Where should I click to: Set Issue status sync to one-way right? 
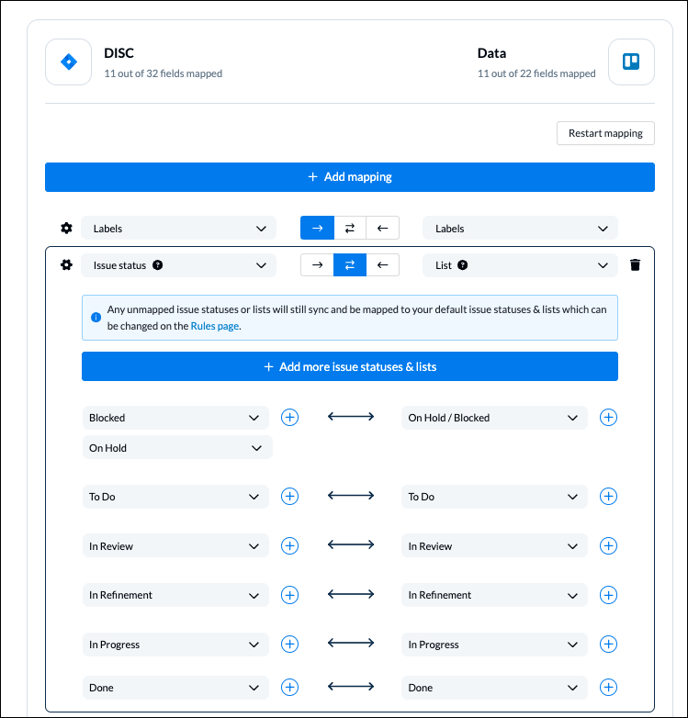point(317,265)
